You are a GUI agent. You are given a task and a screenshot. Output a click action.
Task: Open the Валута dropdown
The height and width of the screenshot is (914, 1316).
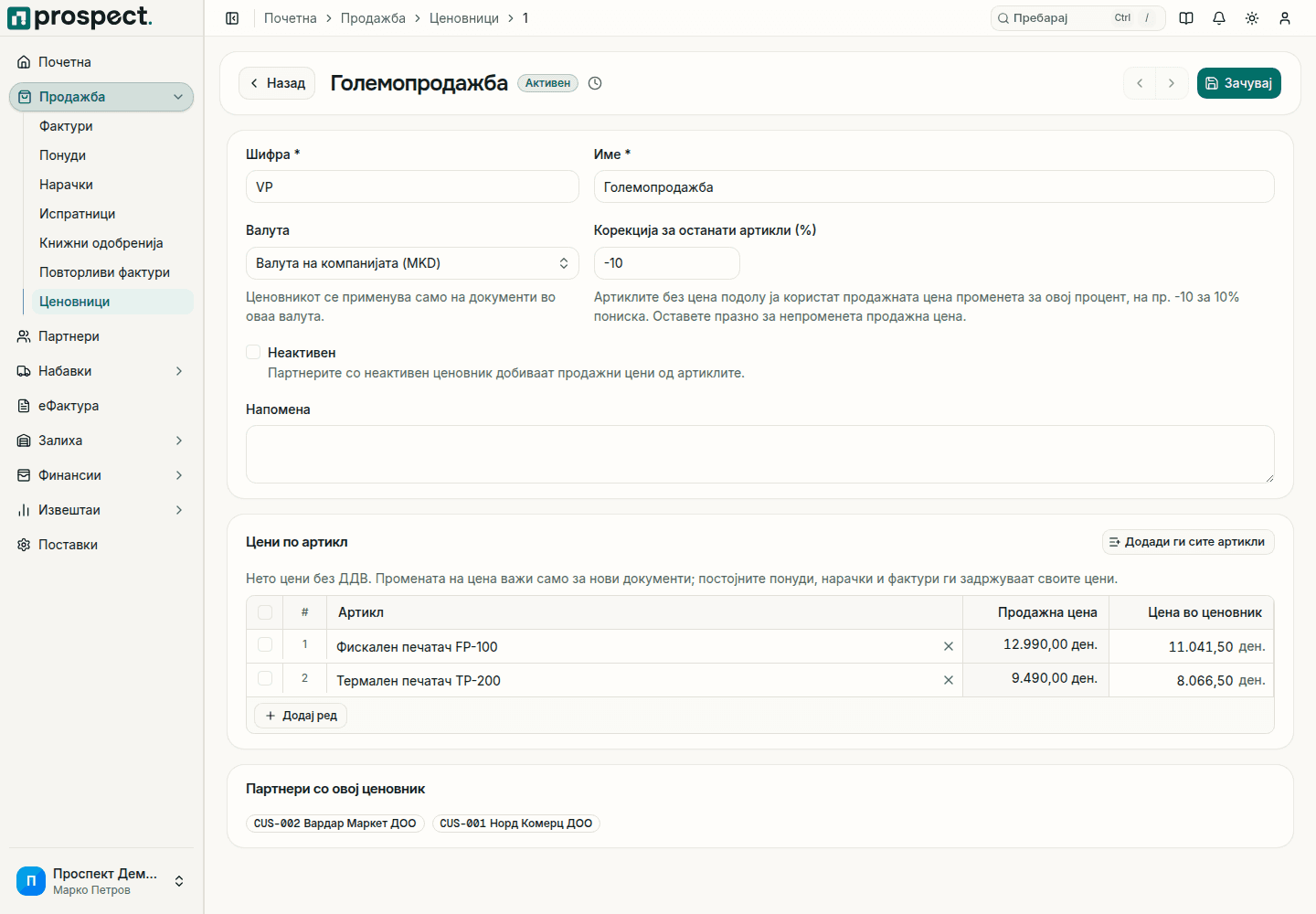coord(412,263)
